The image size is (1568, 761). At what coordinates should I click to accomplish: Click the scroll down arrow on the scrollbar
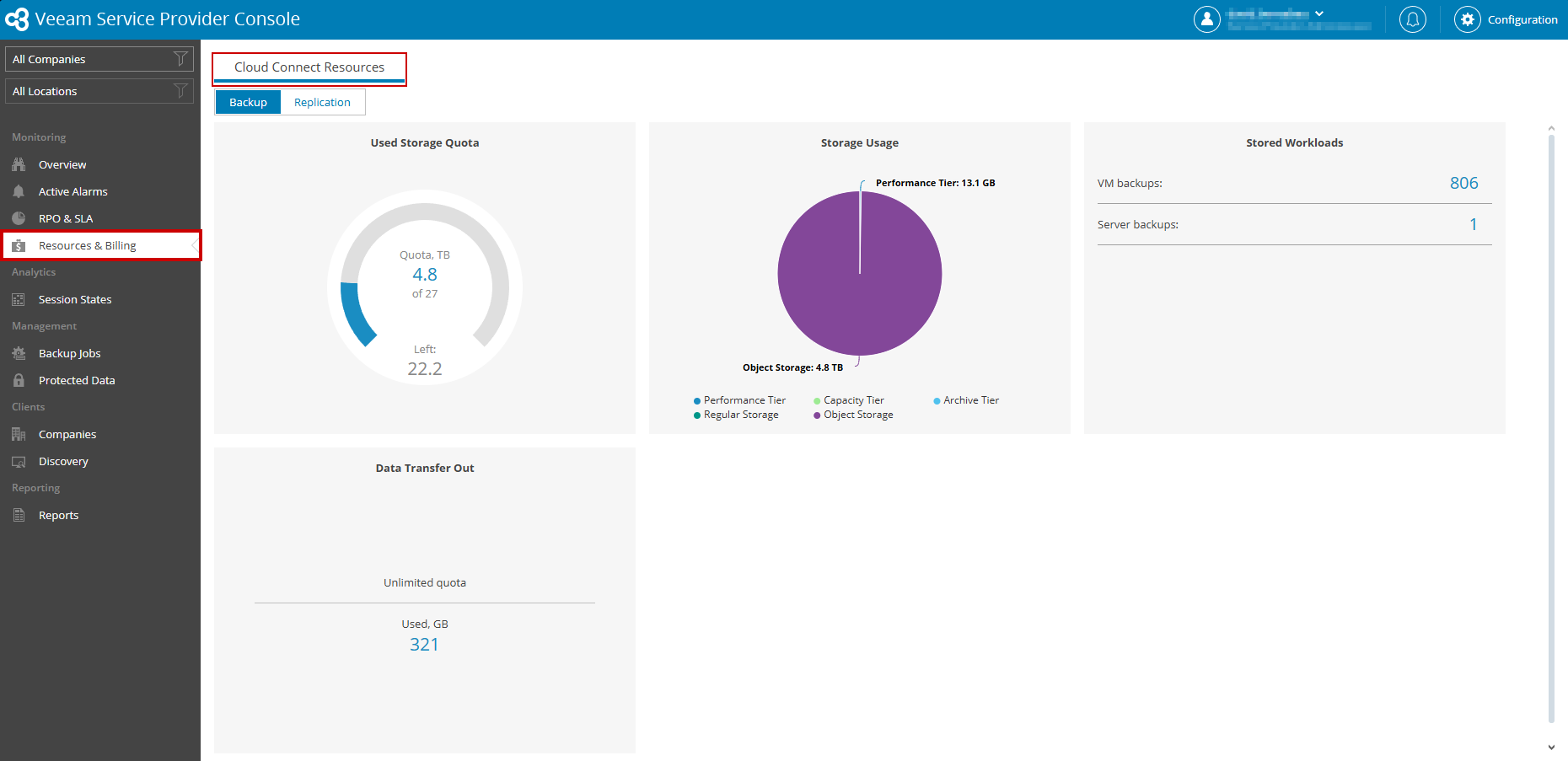pos(1551,747)
